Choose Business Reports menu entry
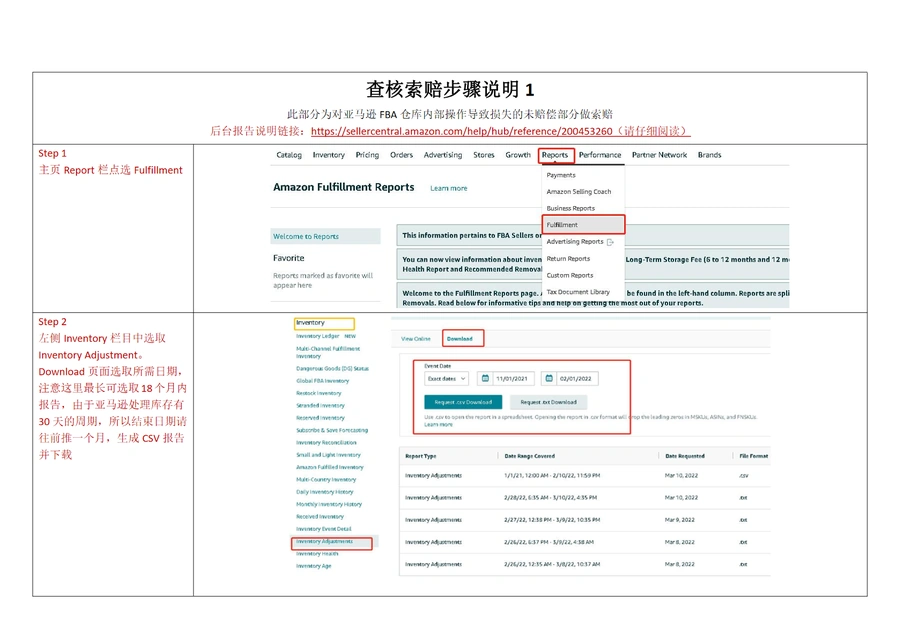The image size is (900, 636). 571,208
